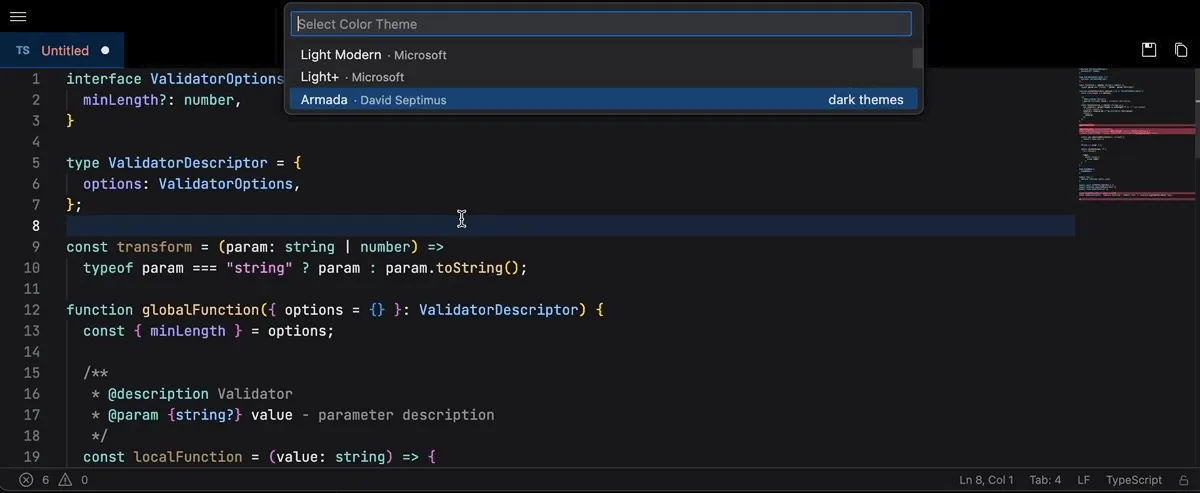The height and width of the screenshot is (493, 1200).
Task: Click the save file floppy disk icon
Action: [x=1149, y=50]
